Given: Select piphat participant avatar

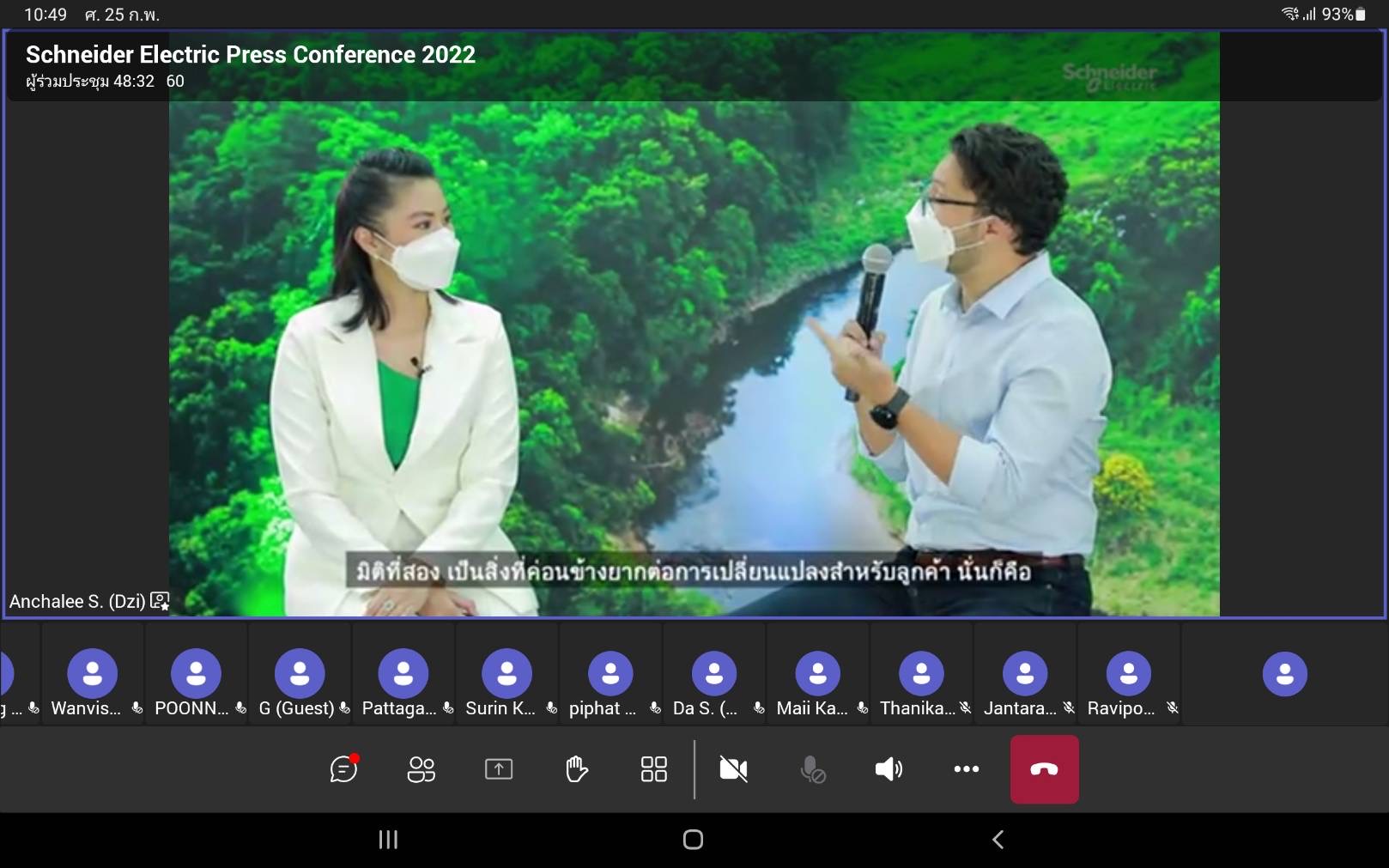Looking at the screenshot, I should (x=610, y=673).
